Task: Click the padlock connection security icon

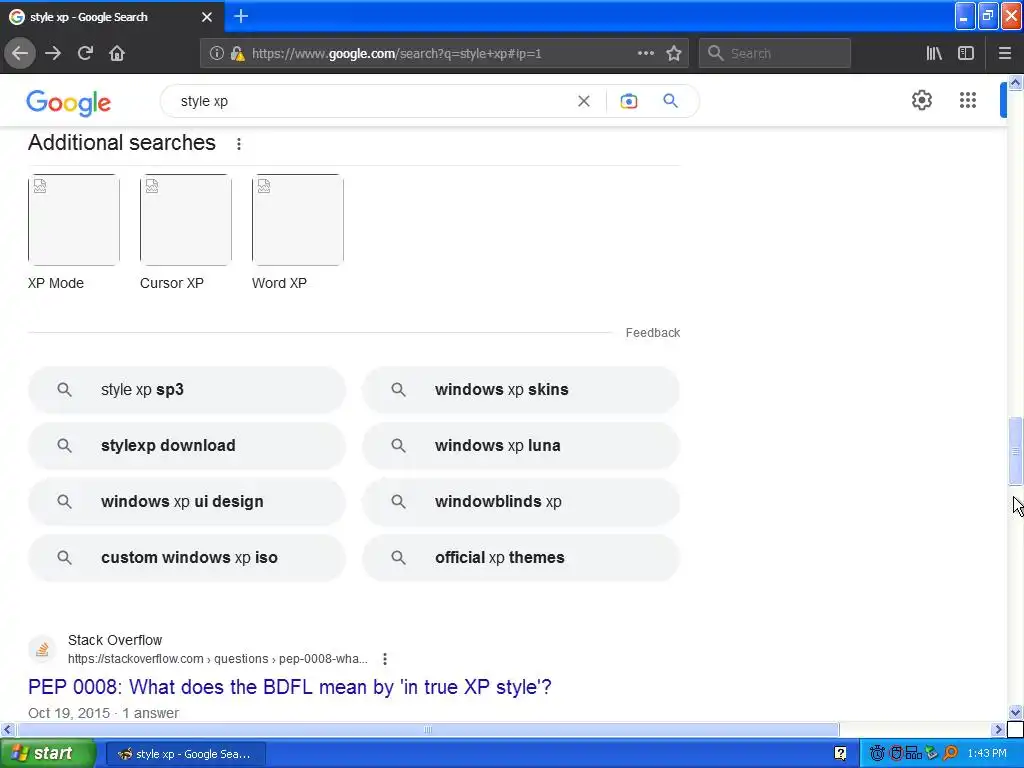Action: coord(237,54)
